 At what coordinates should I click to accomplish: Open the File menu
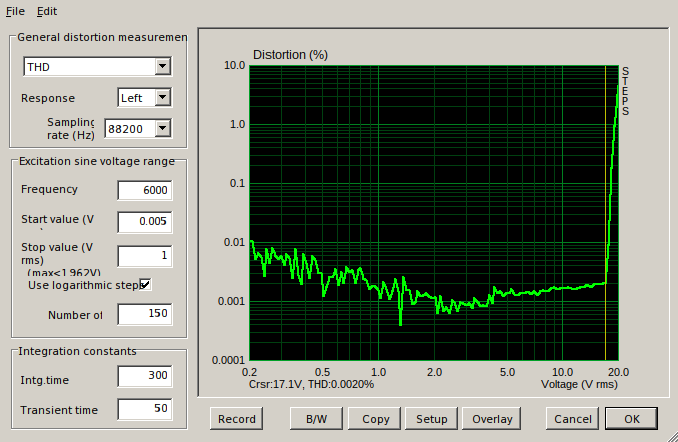click(x=15, y=11)
